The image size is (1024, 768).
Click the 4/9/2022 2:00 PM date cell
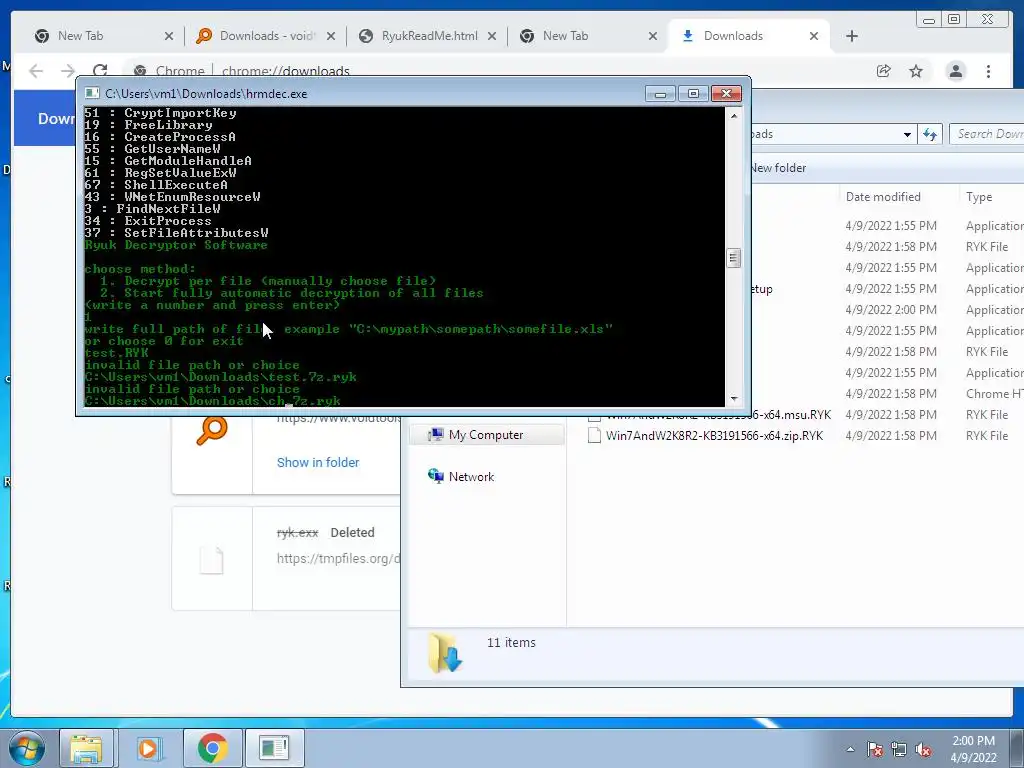pyautogui.click(x=891, y=310)
